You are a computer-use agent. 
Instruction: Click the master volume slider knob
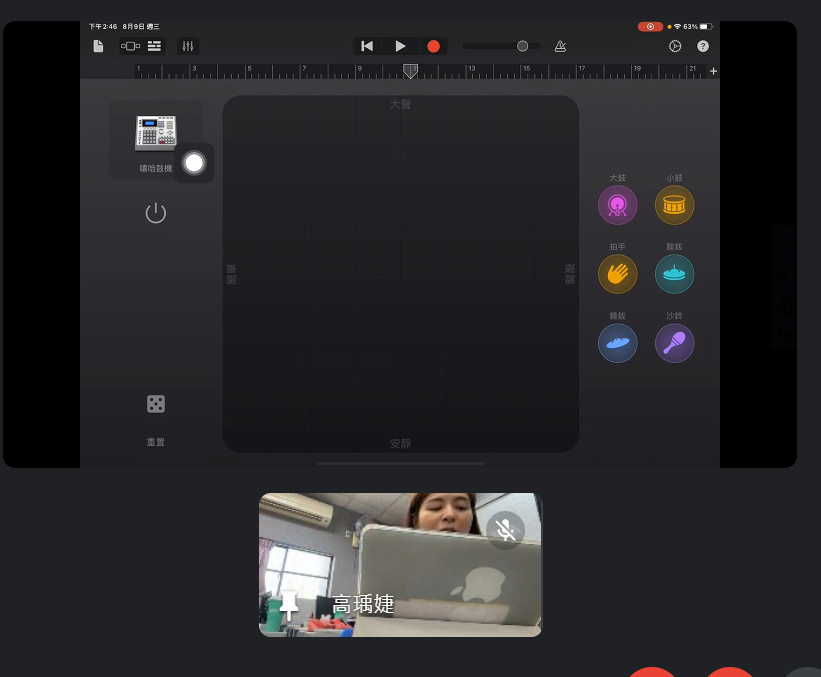tap(522, 46)
